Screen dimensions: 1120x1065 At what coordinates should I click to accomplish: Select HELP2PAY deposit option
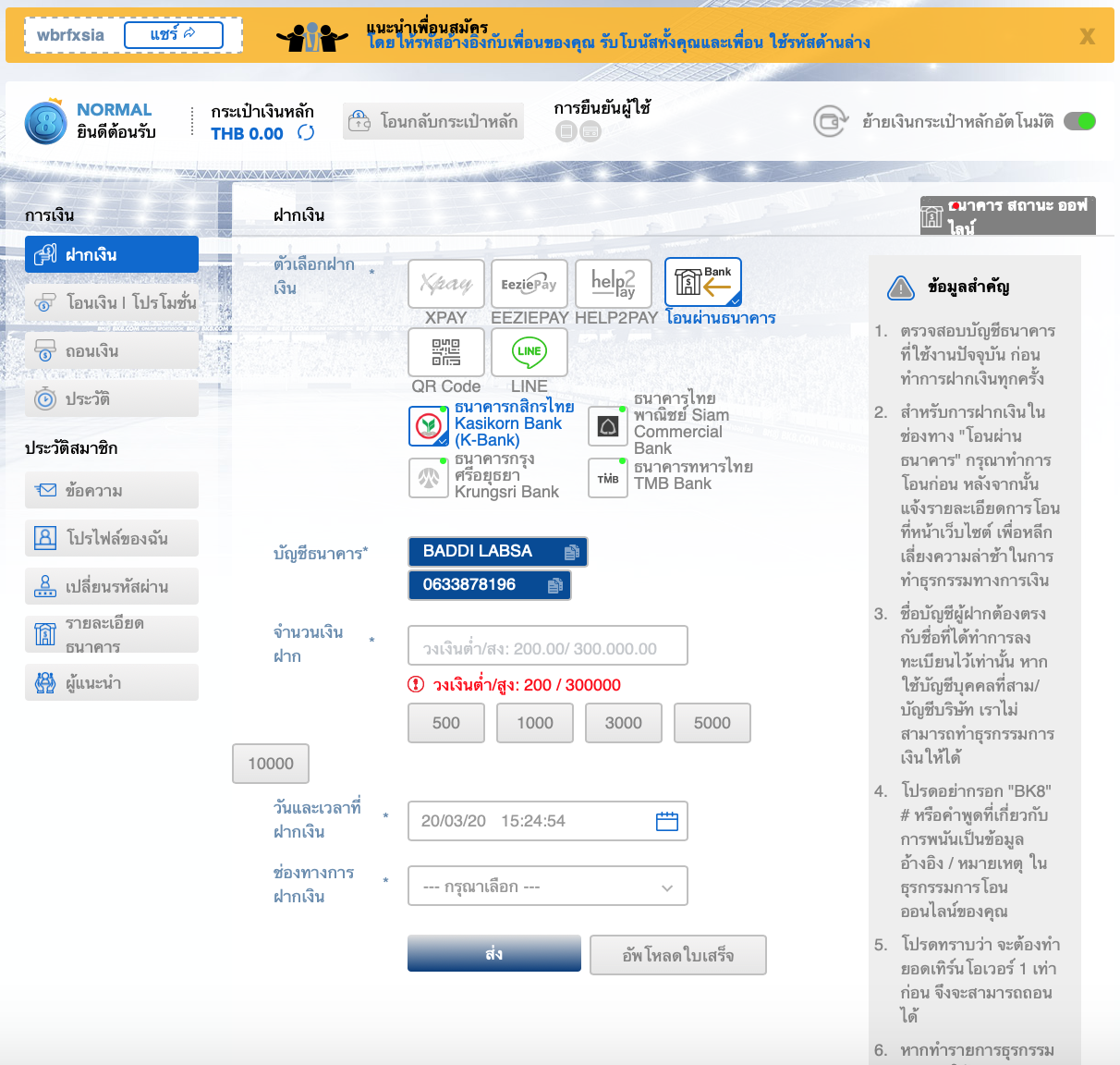[614, 283]
